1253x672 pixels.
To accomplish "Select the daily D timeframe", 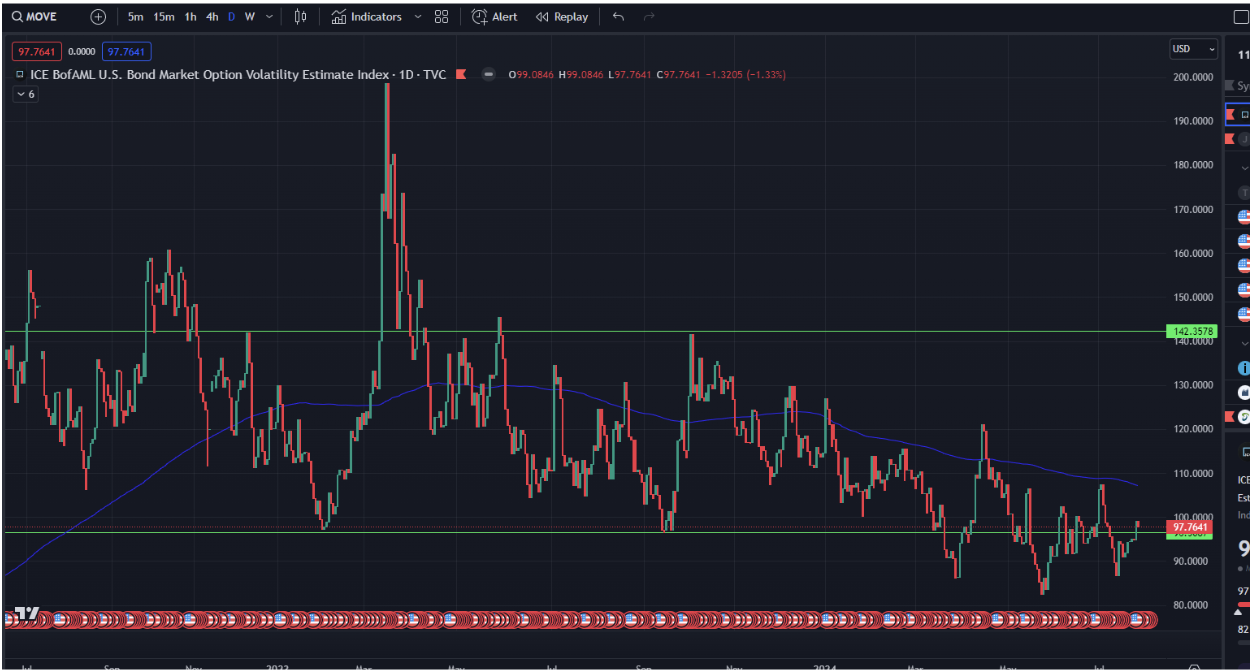I will (232, 17).
